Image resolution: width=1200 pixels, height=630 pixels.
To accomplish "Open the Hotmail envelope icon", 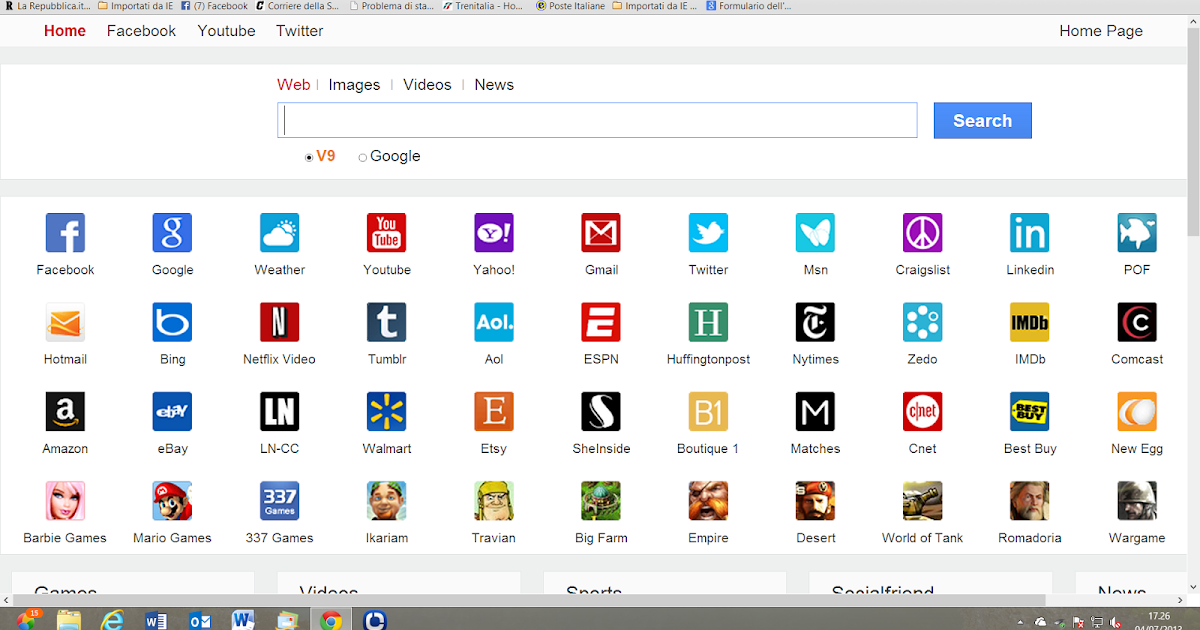I will click(65, 322).
